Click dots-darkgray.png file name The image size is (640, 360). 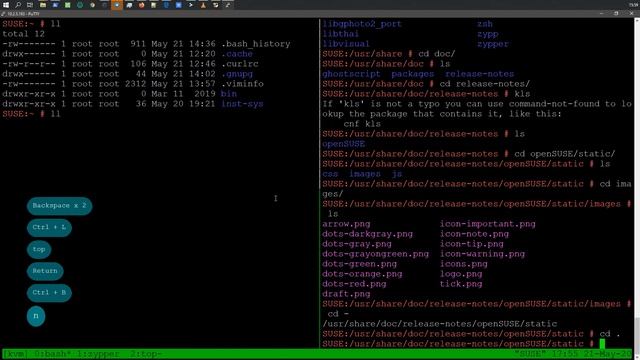[367, 234]
